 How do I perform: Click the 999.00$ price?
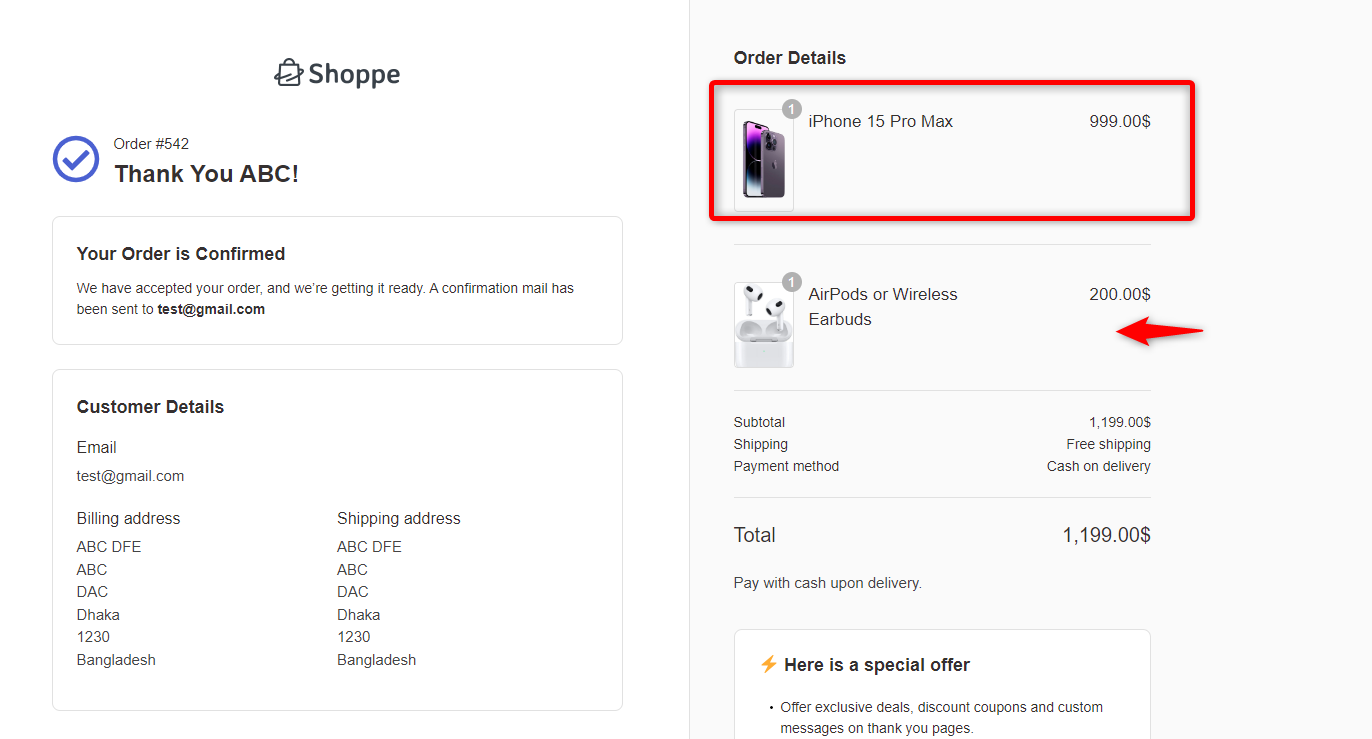[x=1120, y=121]
